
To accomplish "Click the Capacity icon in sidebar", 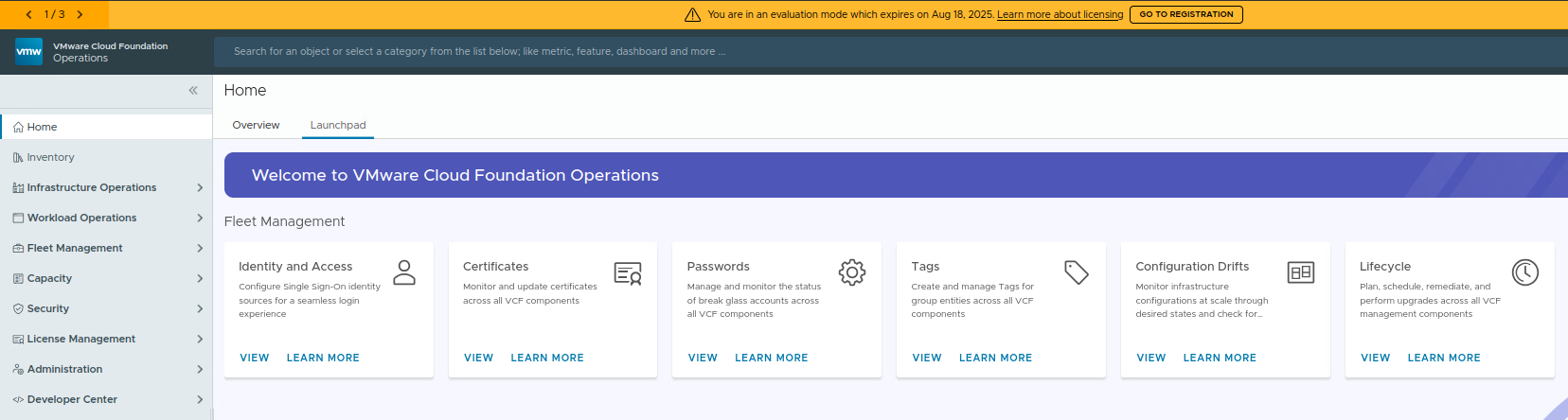I will click(x=18, y=278).
